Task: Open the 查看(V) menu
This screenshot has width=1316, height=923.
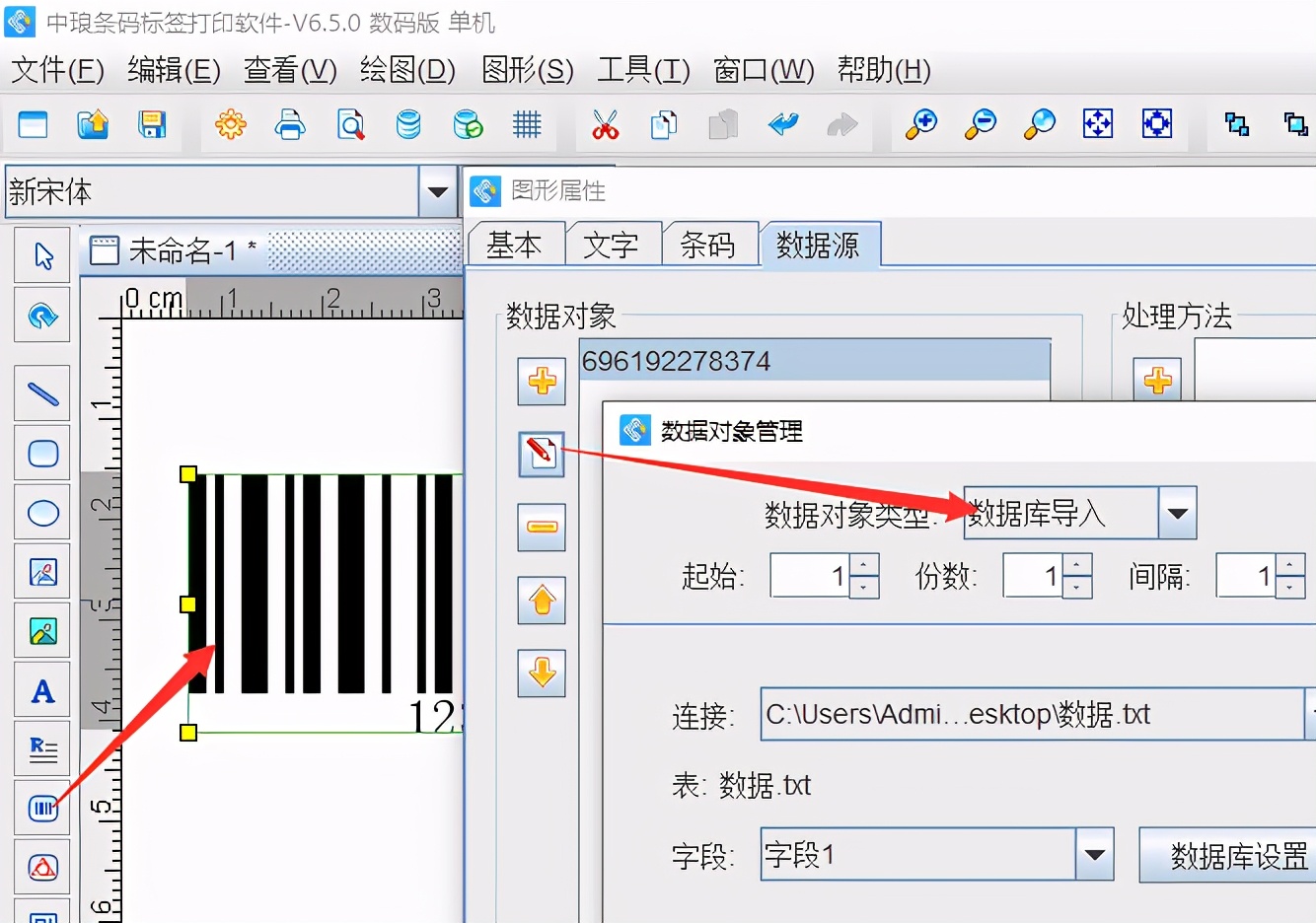Action: 290,70
